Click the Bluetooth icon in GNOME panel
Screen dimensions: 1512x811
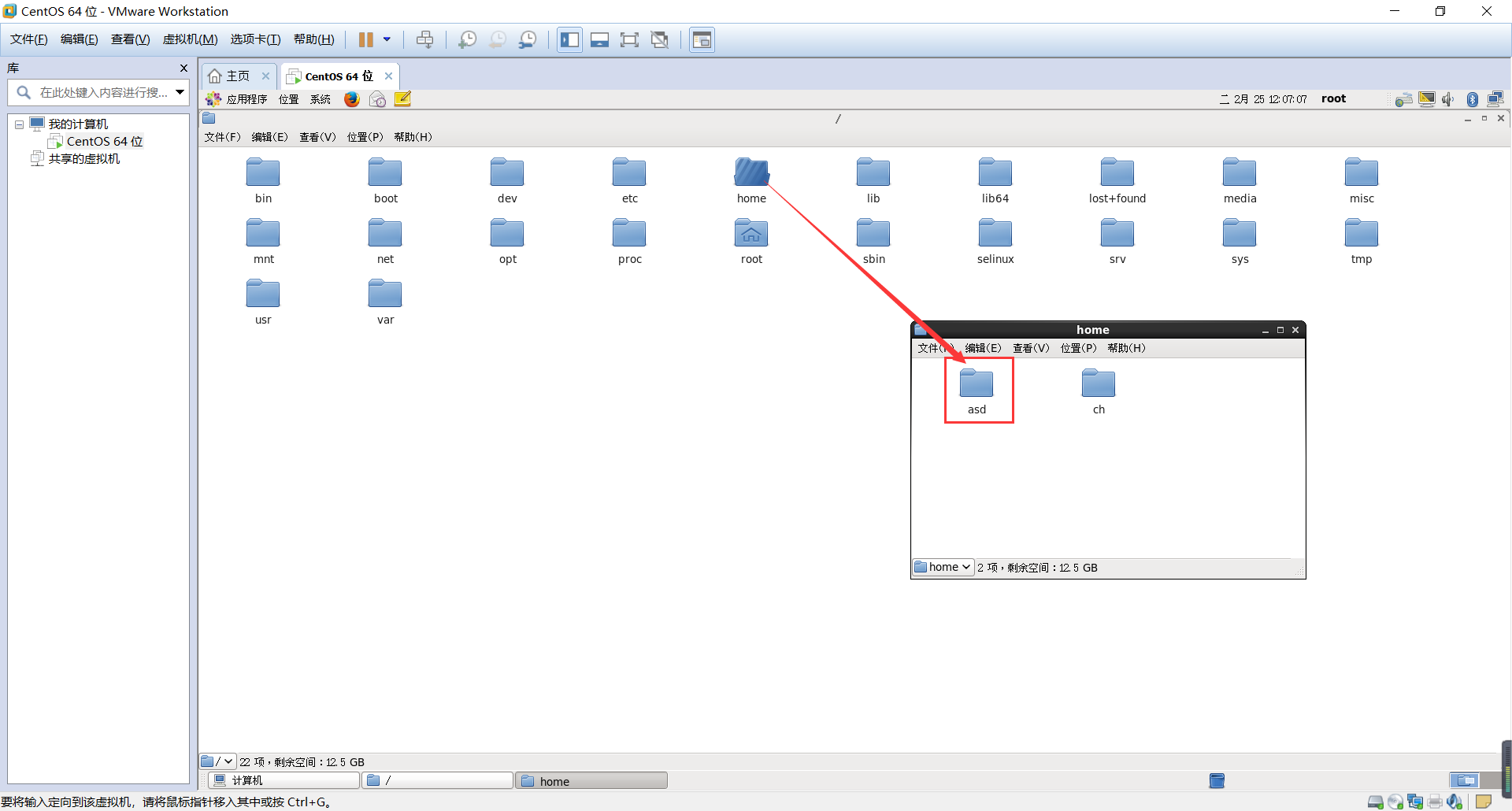[x=1473, y=99]
